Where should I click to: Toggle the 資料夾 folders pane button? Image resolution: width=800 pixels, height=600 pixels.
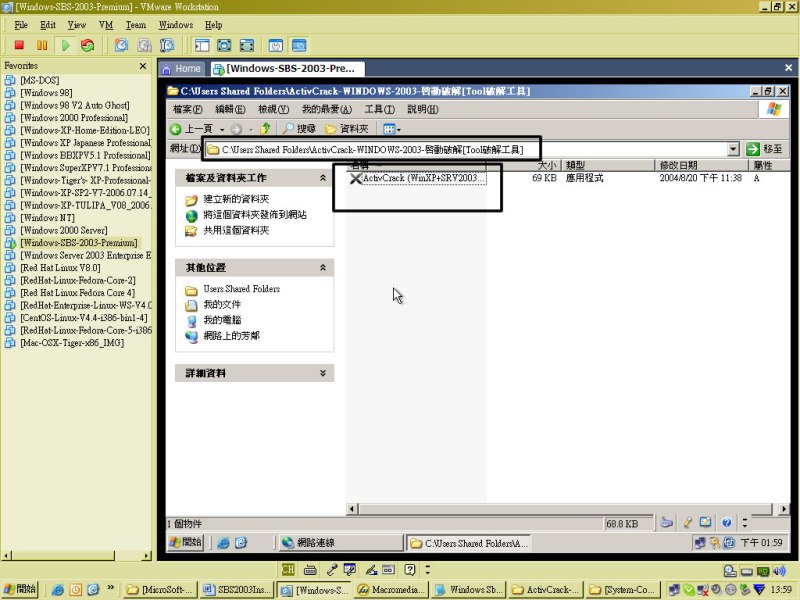(347, 129)
